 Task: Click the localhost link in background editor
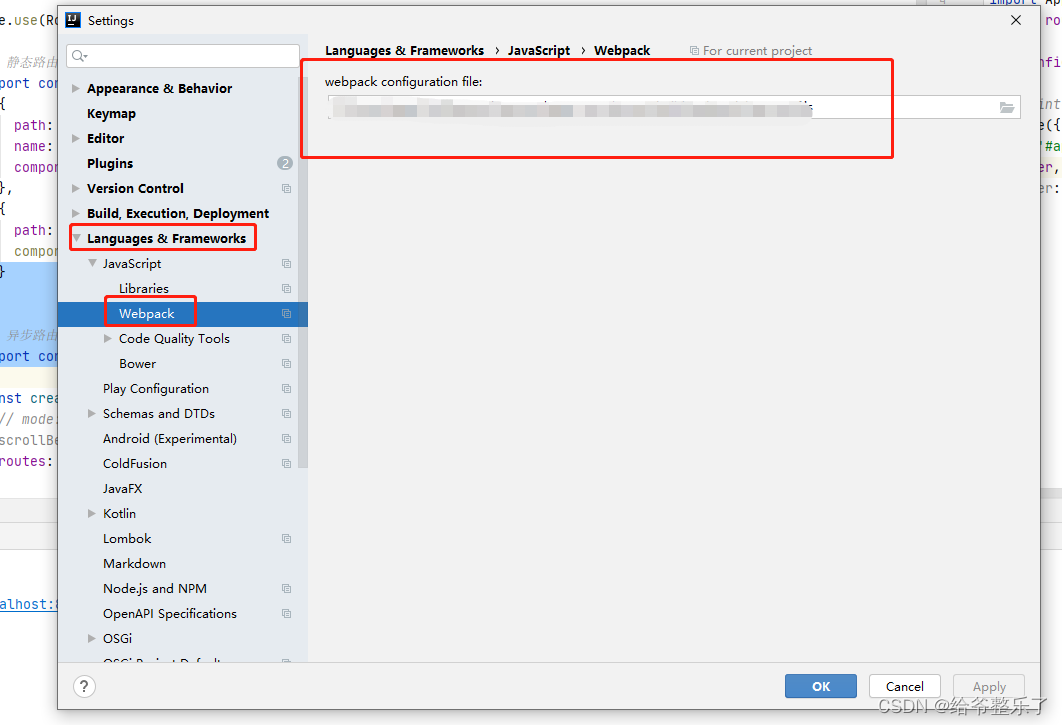(x=28, y=604)
